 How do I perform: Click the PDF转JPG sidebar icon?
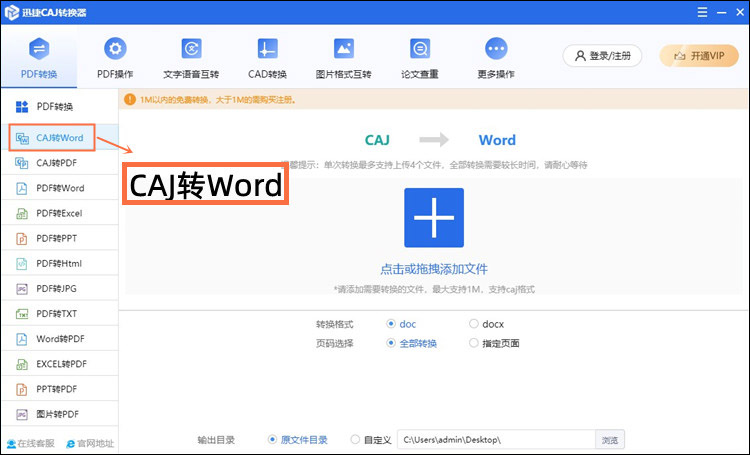click(x=22, y=289)
